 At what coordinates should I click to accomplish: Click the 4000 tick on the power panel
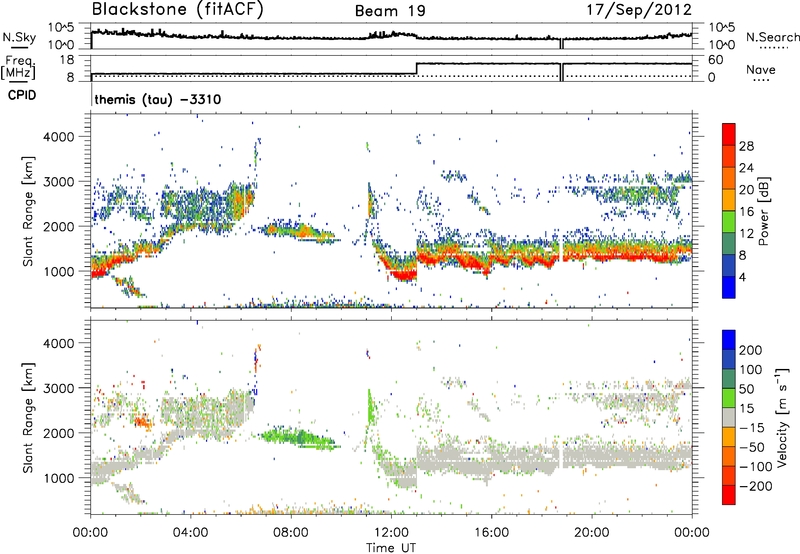[x=58, y=137]
